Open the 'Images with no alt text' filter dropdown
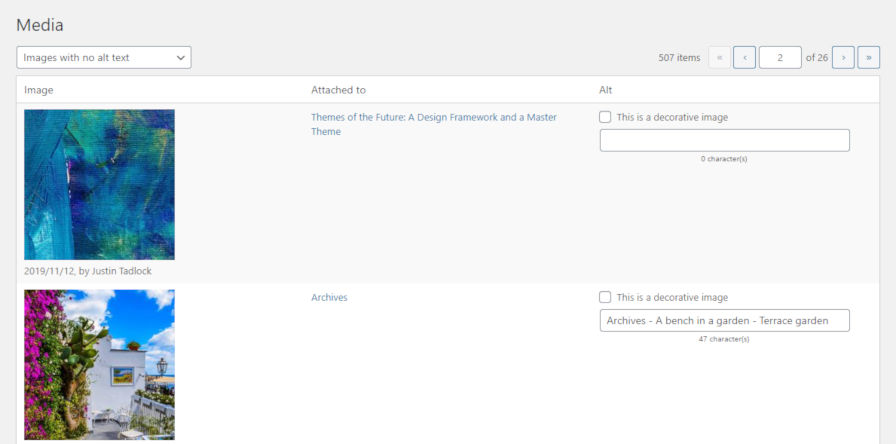Viewport: 896px width, 444px height. point(104,58)
